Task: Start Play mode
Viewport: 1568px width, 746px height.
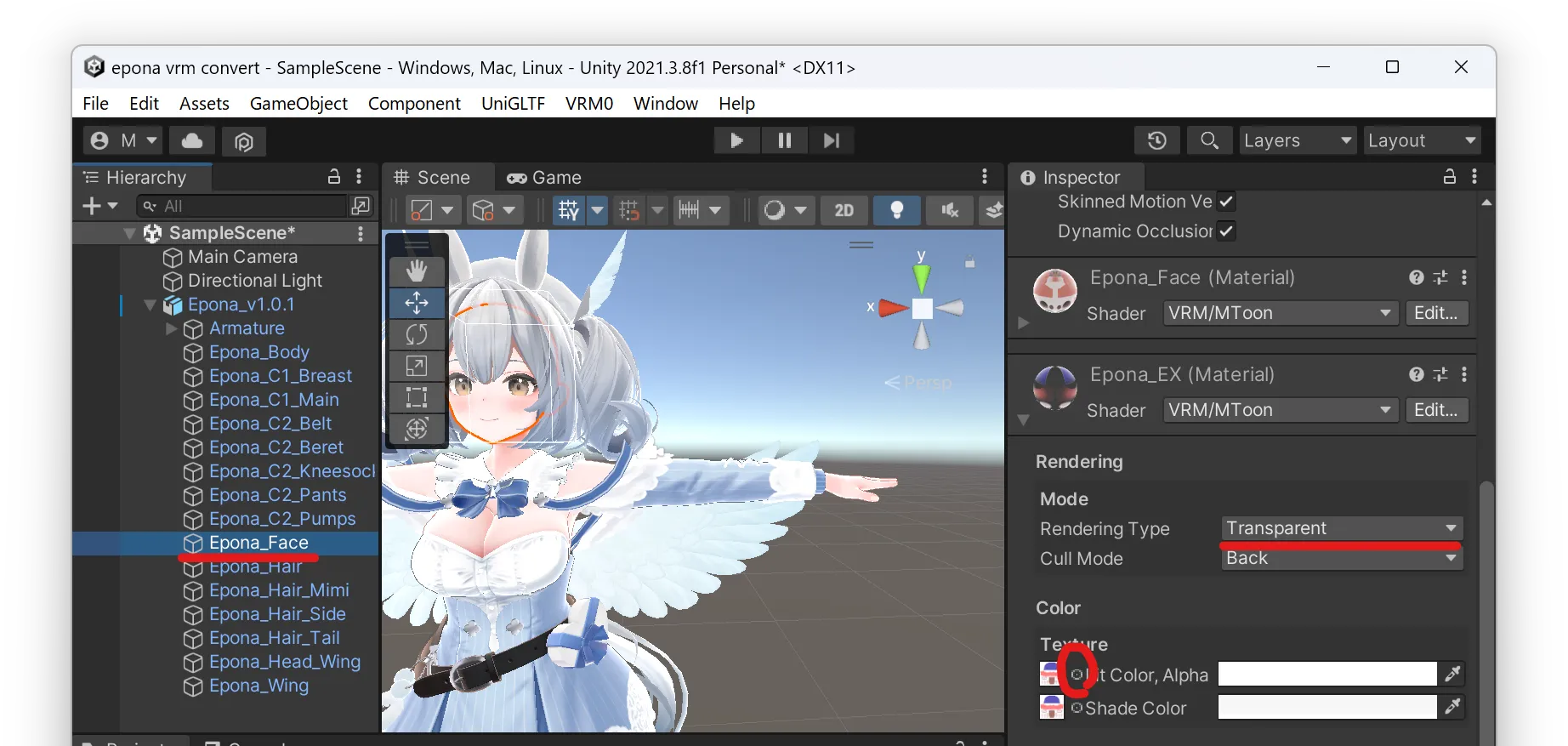Action: coord(736,140)
